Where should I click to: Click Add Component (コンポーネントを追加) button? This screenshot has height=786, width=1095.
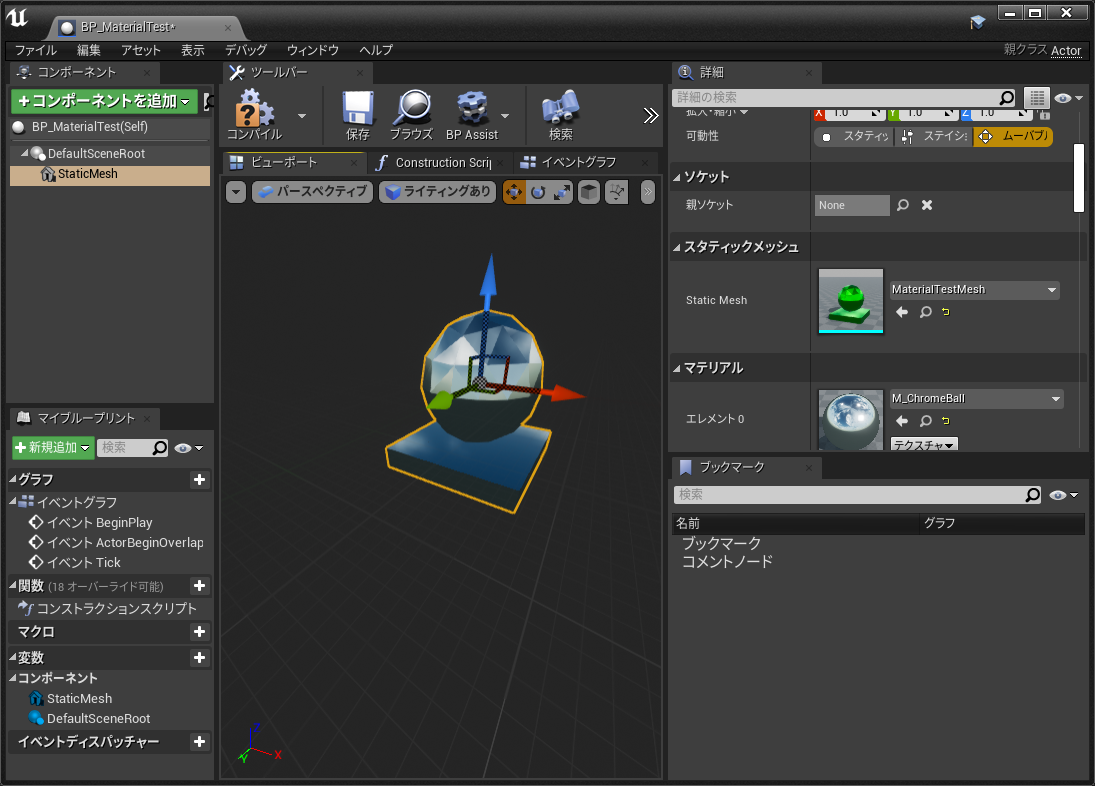click(104, 101)
